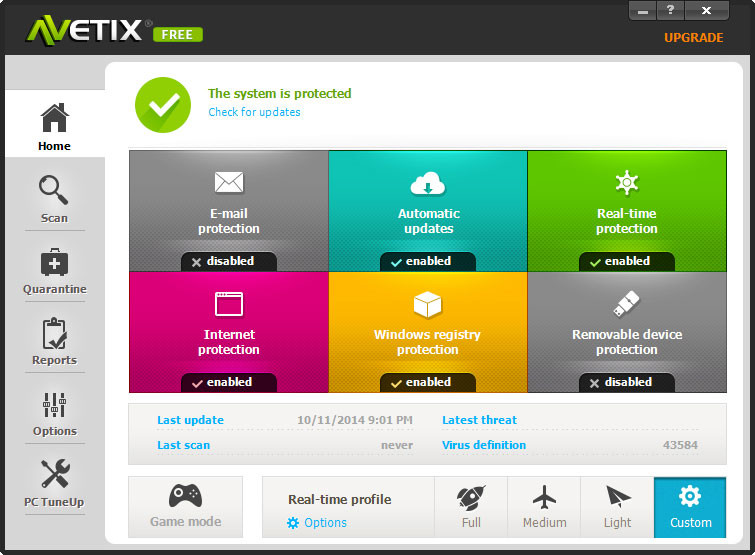Viewport: 755px width, 555px height.
Task: Click the Windows registry cube icon
Action: pos(428,304)
